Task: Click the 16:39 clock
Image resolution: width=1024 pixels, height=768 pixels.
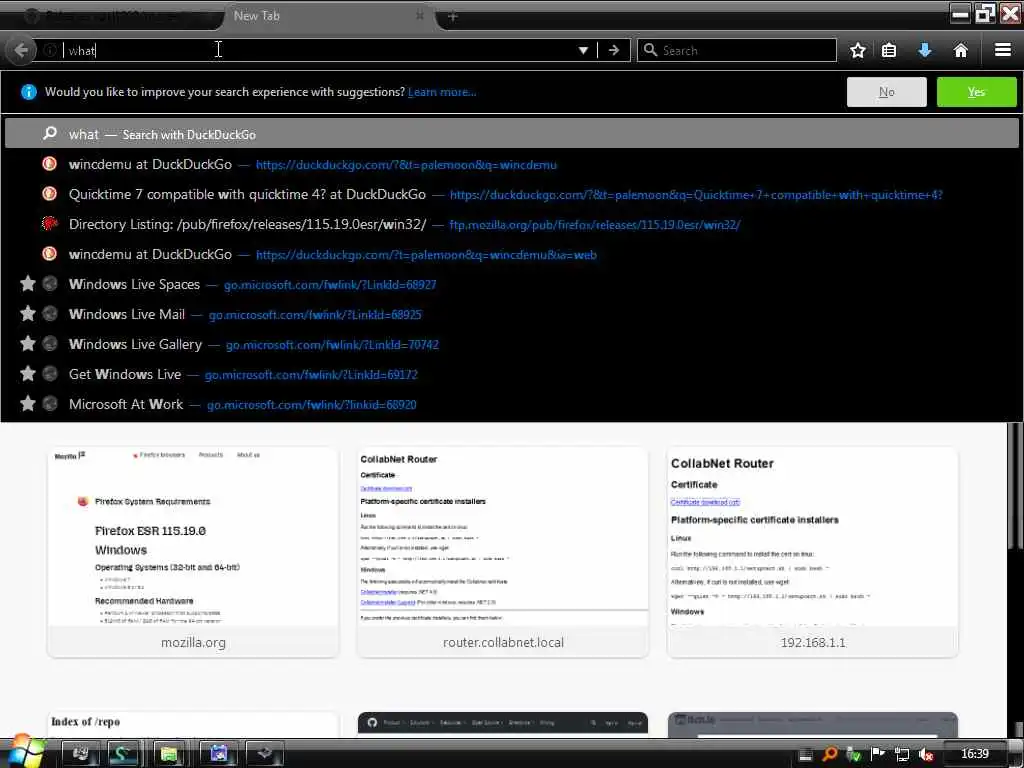Action: tap(974, 754)
